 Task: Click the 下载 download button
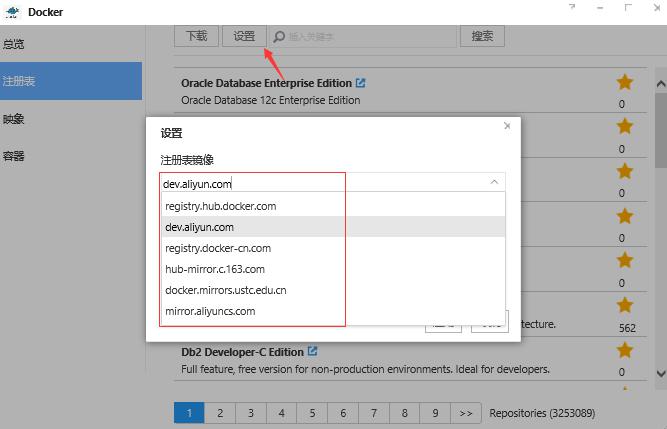click(197, 36)
